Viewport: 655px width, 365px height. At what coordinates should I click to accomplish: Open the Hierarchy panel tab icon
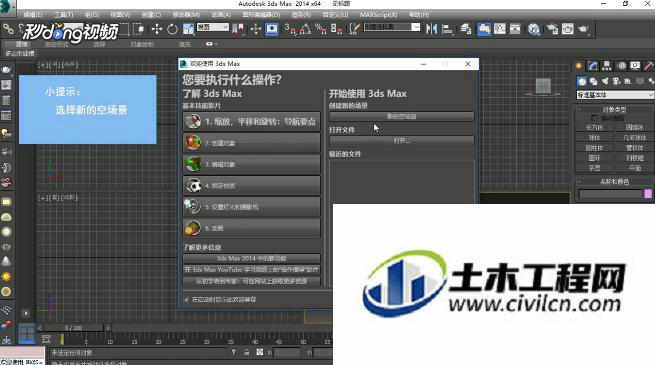coord(607,66)
